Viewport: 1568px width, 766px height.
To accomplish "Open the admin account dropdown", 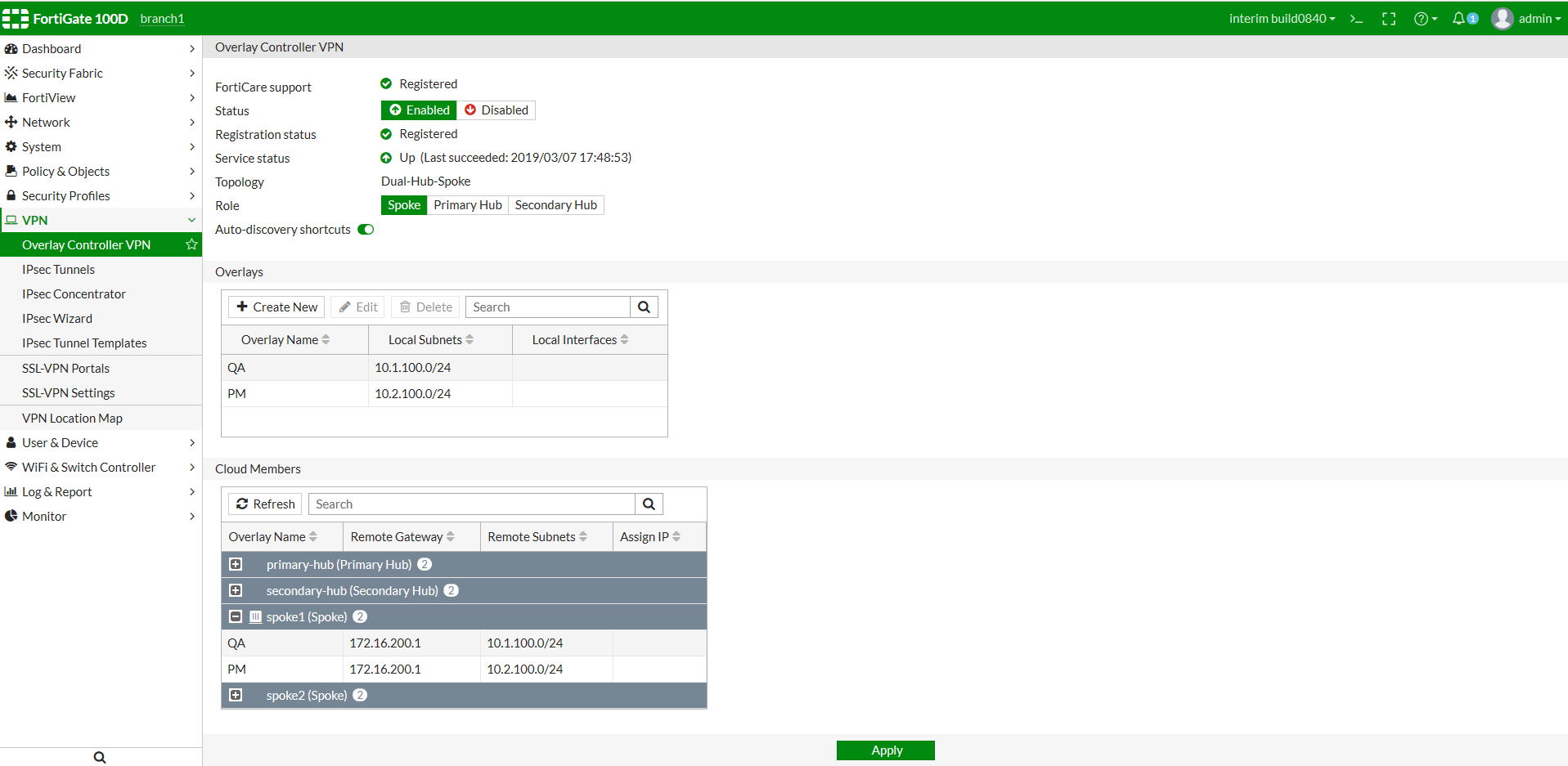I will pos(1539,19).
